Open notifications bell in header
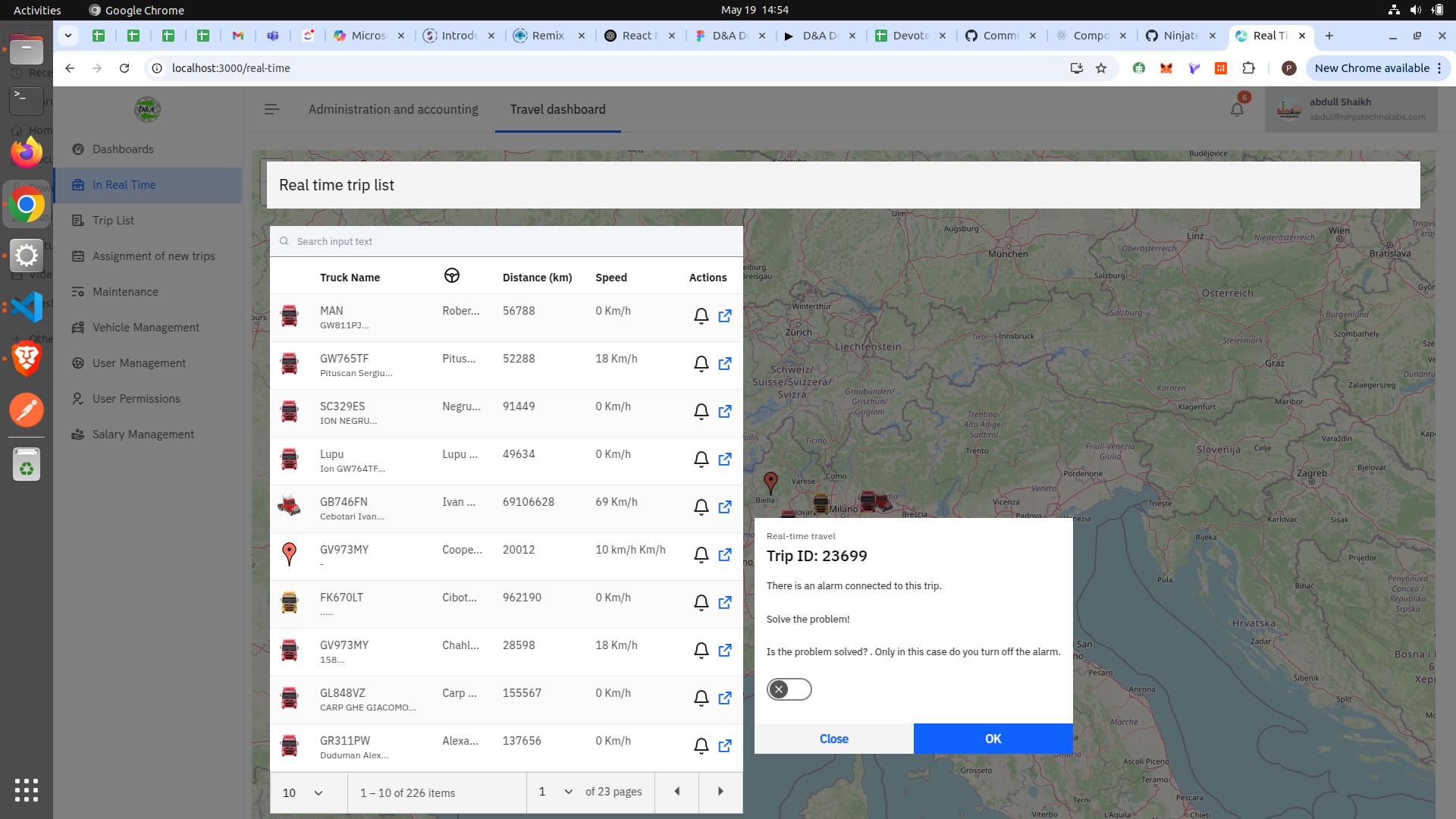The height and width of the screenshot is (819, 1456). tap(1237, 109)
